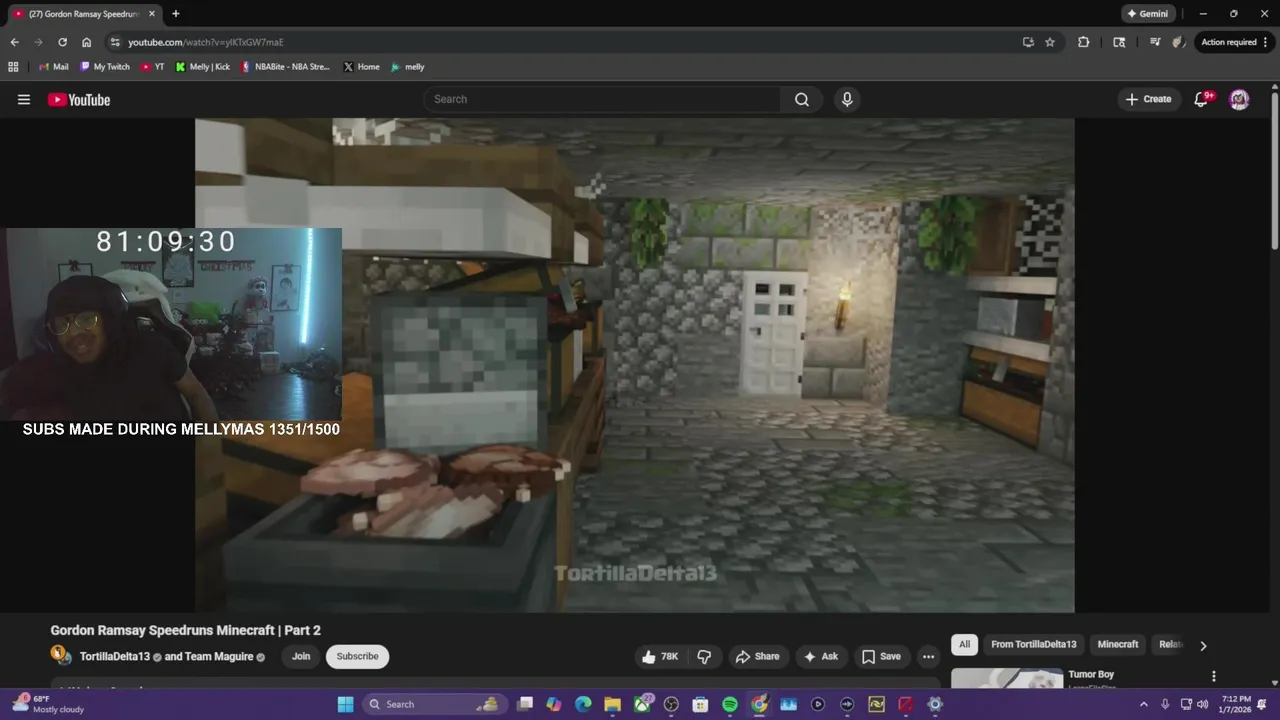The width and height of the screenshot is (1280, 720).
Task: Open YouTube notifications bell
Action: [1203, 99]
